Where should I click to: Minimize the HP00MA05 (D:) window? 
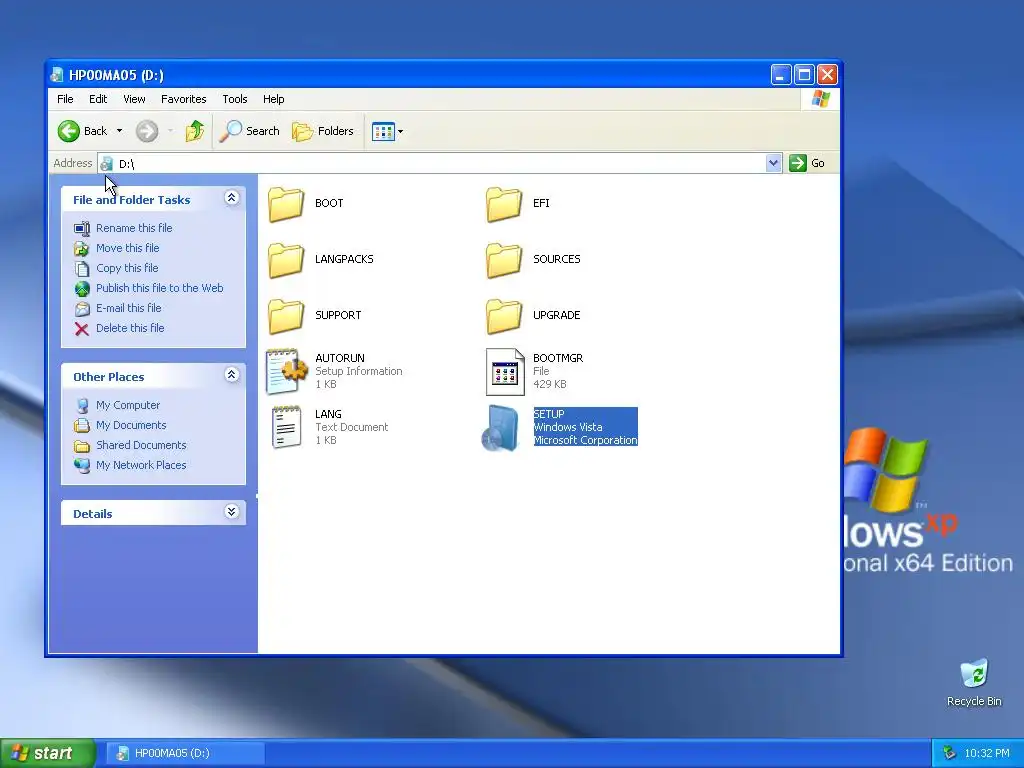[x=780, y=75]
